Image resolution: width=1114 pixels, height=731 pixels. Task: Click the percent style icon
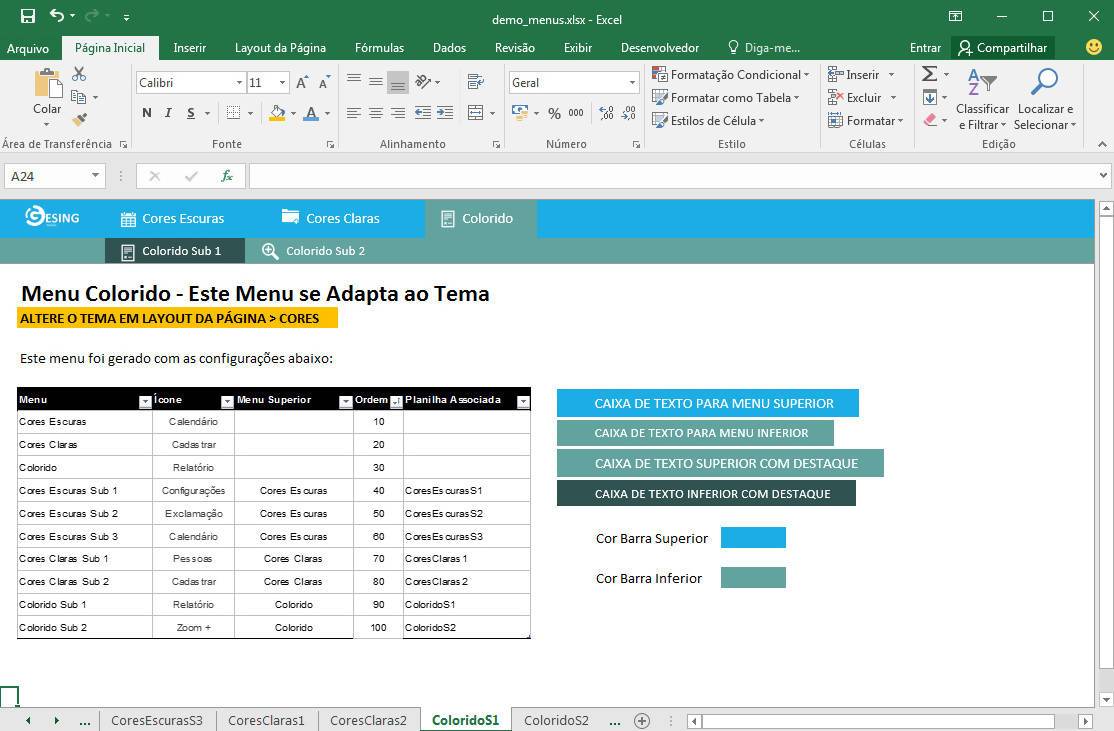554,113
